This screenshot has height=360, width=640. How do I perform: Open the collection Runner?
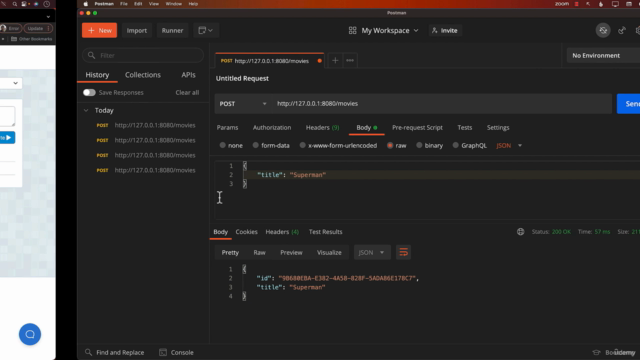click(x=172, y=30)
